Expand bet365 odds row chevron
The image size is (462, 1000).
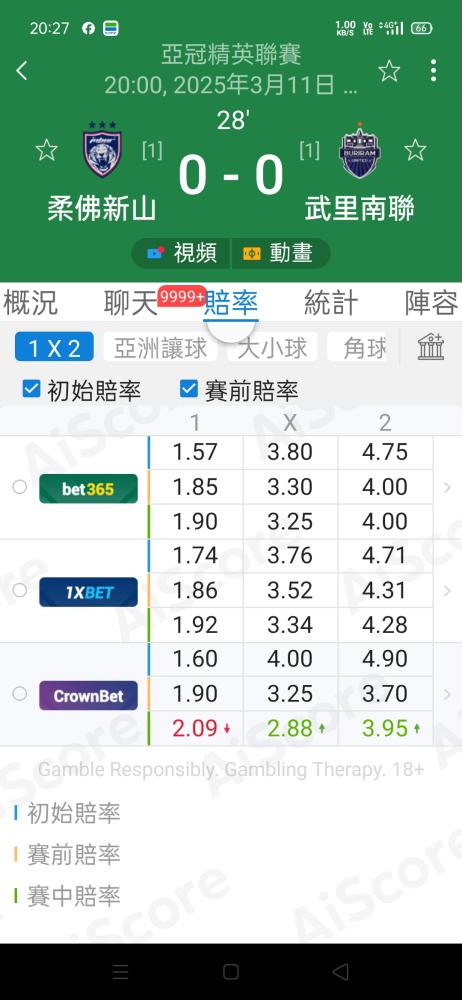tap(447, 488)
